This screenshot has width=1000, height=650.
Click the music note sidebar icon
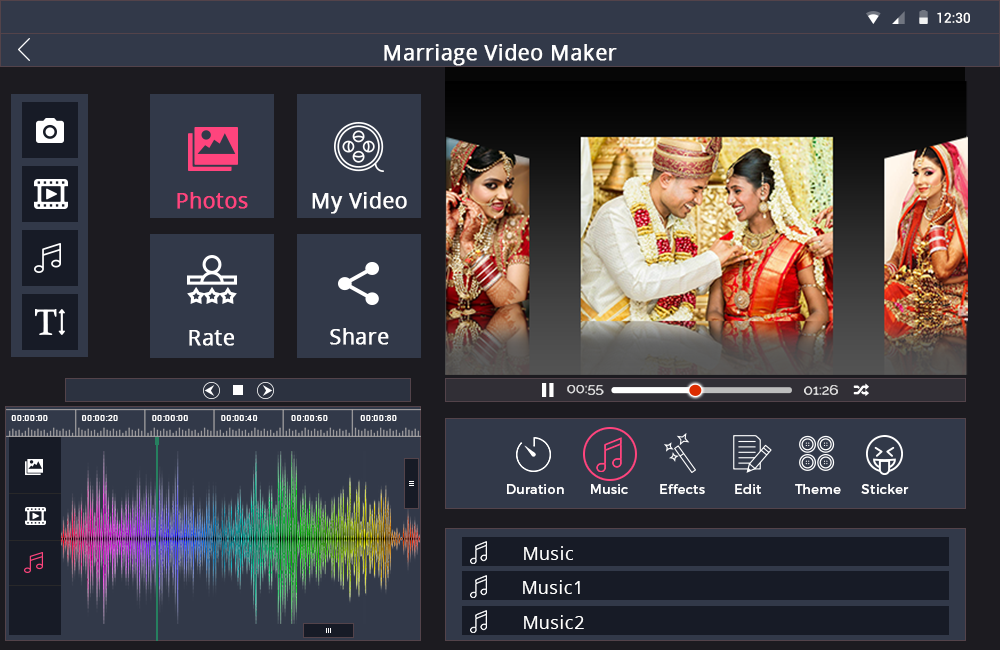(x=49, y=257)
